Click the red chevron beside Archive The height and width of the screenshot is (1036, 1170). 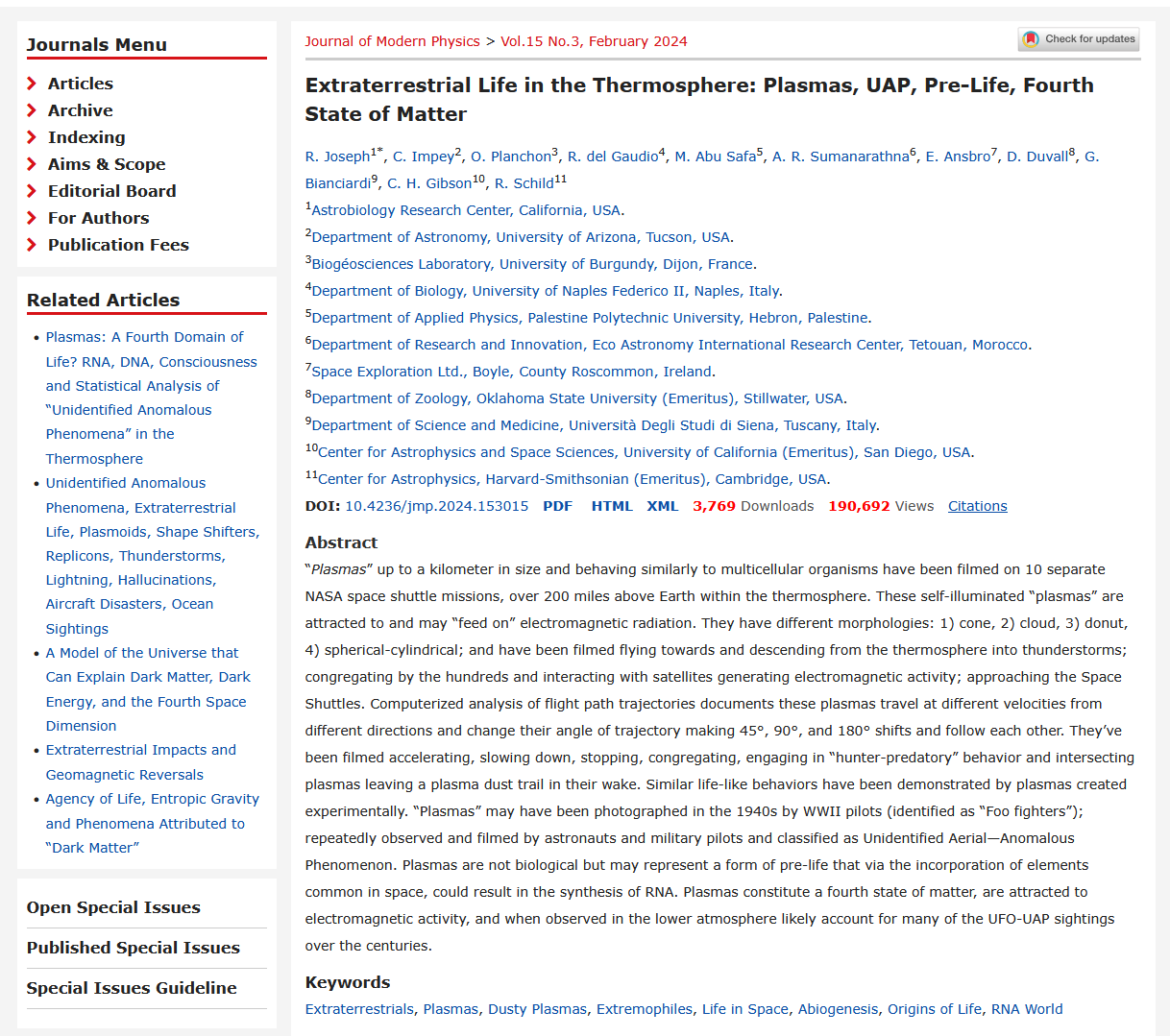tap(32, 110)
